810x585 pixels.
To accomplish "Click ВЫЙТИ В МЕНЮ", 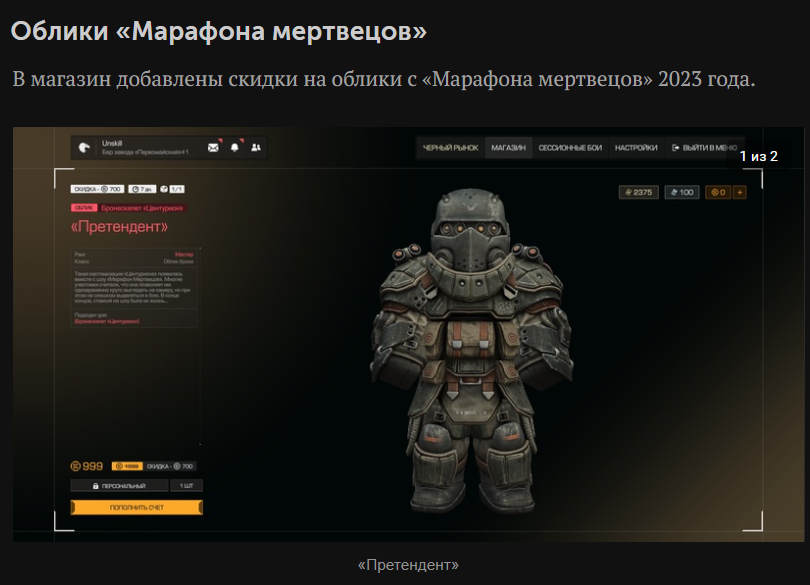I will click(704, 148).
